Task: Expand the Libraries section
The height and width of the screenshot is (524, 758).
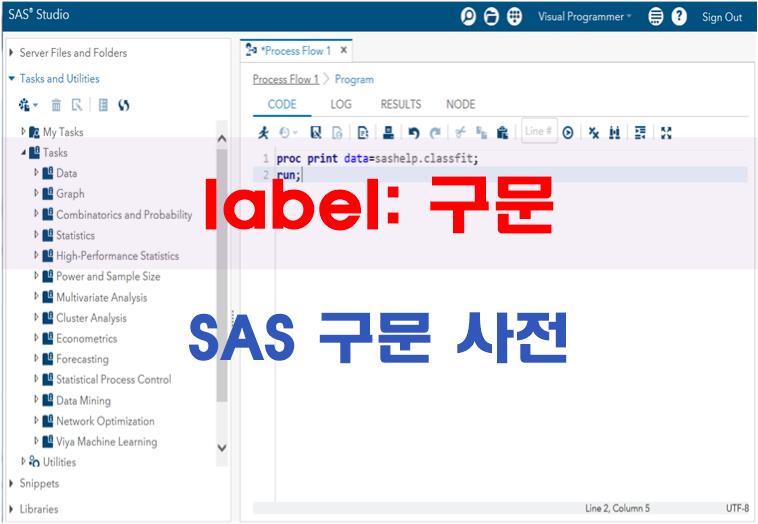Action: (11, 509)
